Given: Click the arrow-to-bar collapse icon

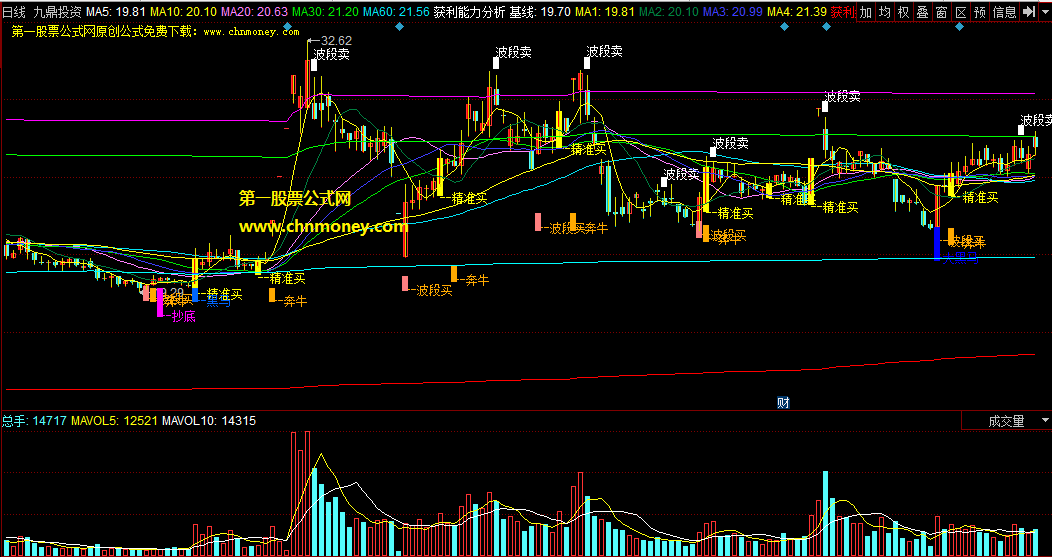Looking at the screenshot, I should [x=1029, y=11].
